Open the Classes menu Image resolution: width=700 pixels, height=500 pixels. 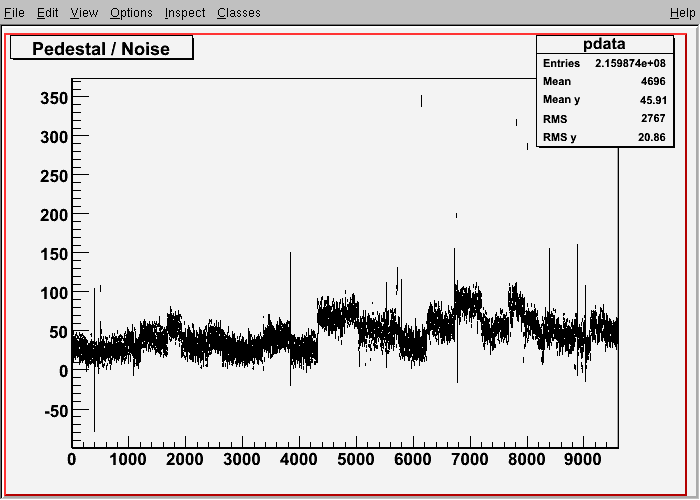pos(239,13)
